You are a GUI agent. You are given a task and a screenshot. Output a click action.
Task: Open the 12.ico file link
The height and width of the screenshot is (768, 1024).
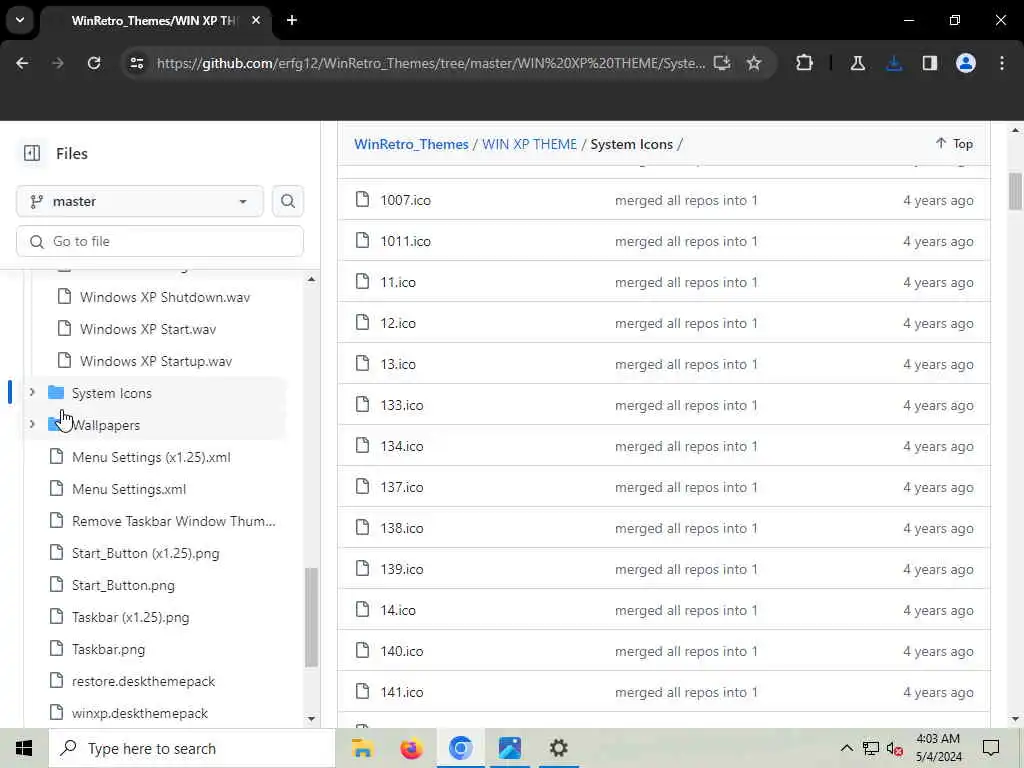coord(398,323)
